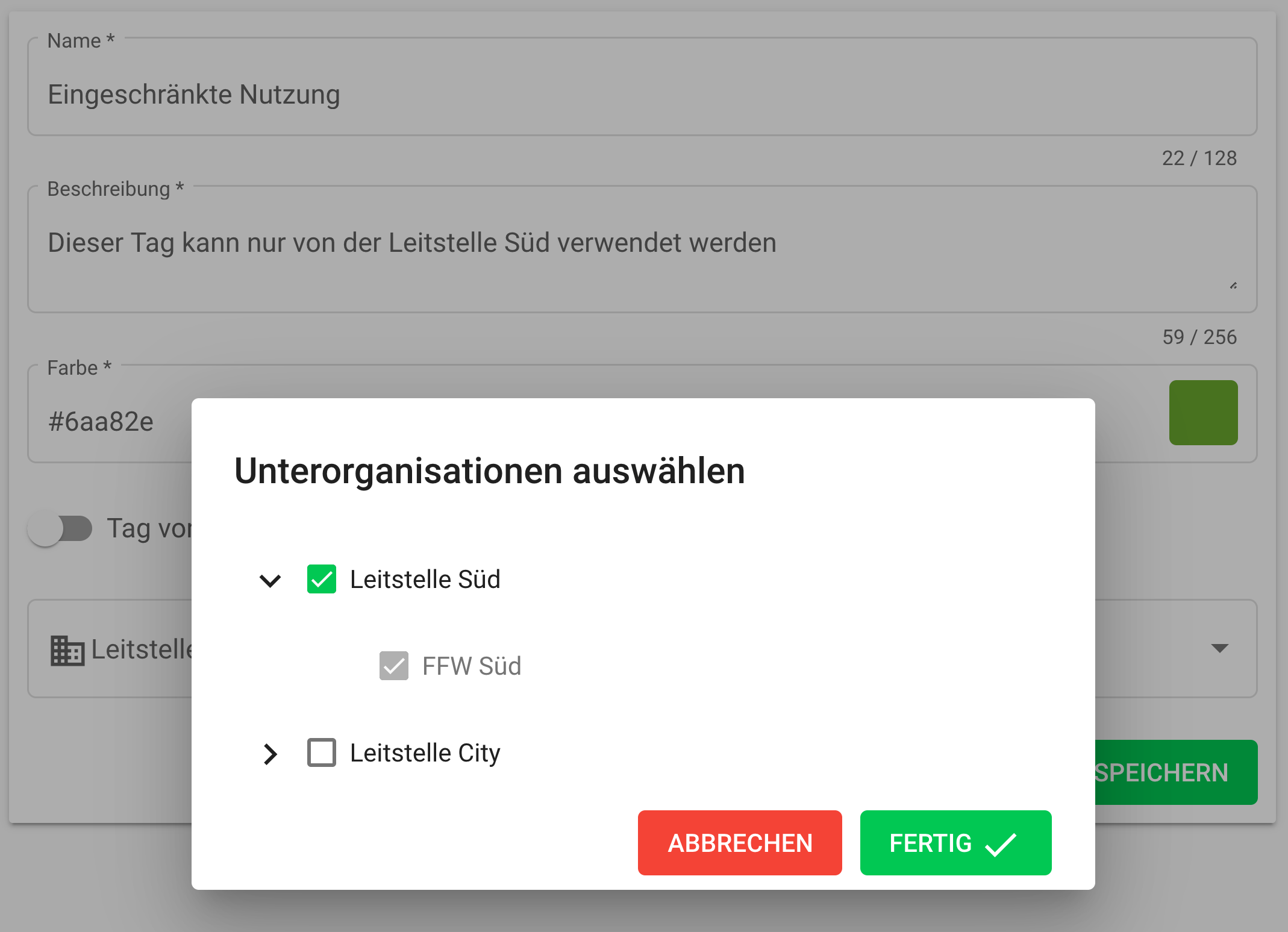Click the checkmark icon on FERTIG
The image size is (1288, 932).
(x=1001, y=843)
